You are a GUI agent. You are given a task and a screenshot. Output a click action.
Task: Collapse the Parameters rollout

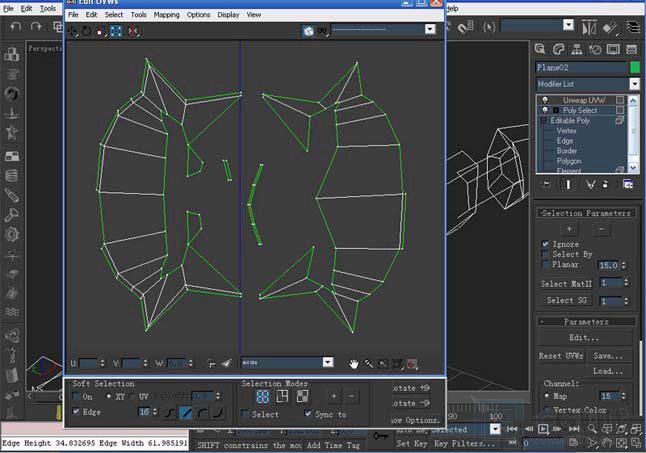586,322
